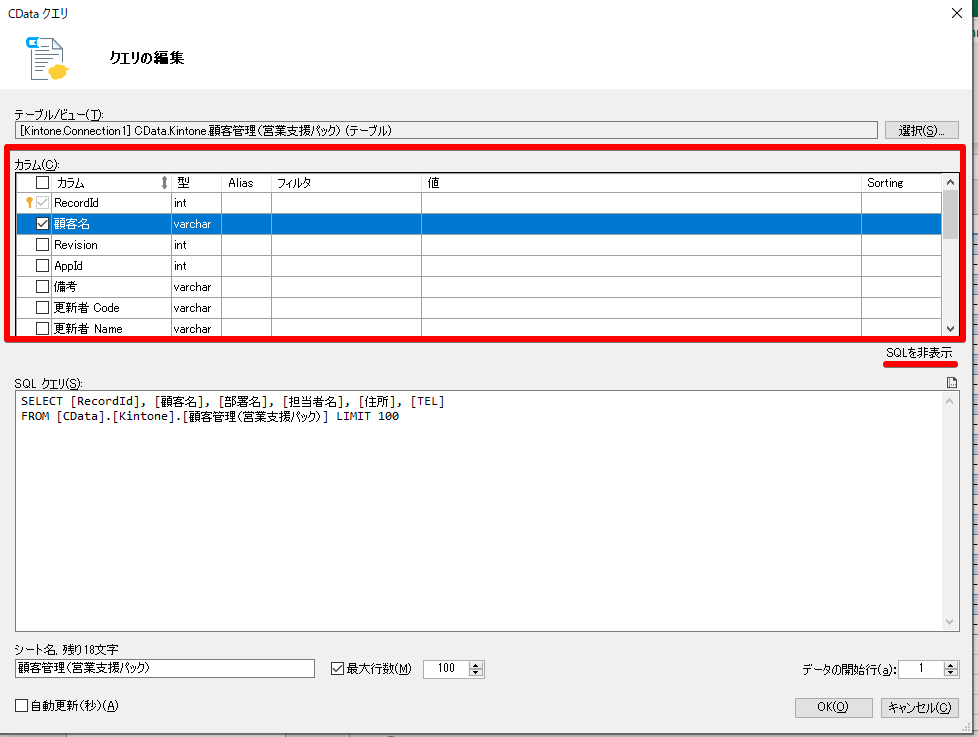Click the 選択(S)... button
Viewport: 978px width, 737px height.
coord(921,130)
